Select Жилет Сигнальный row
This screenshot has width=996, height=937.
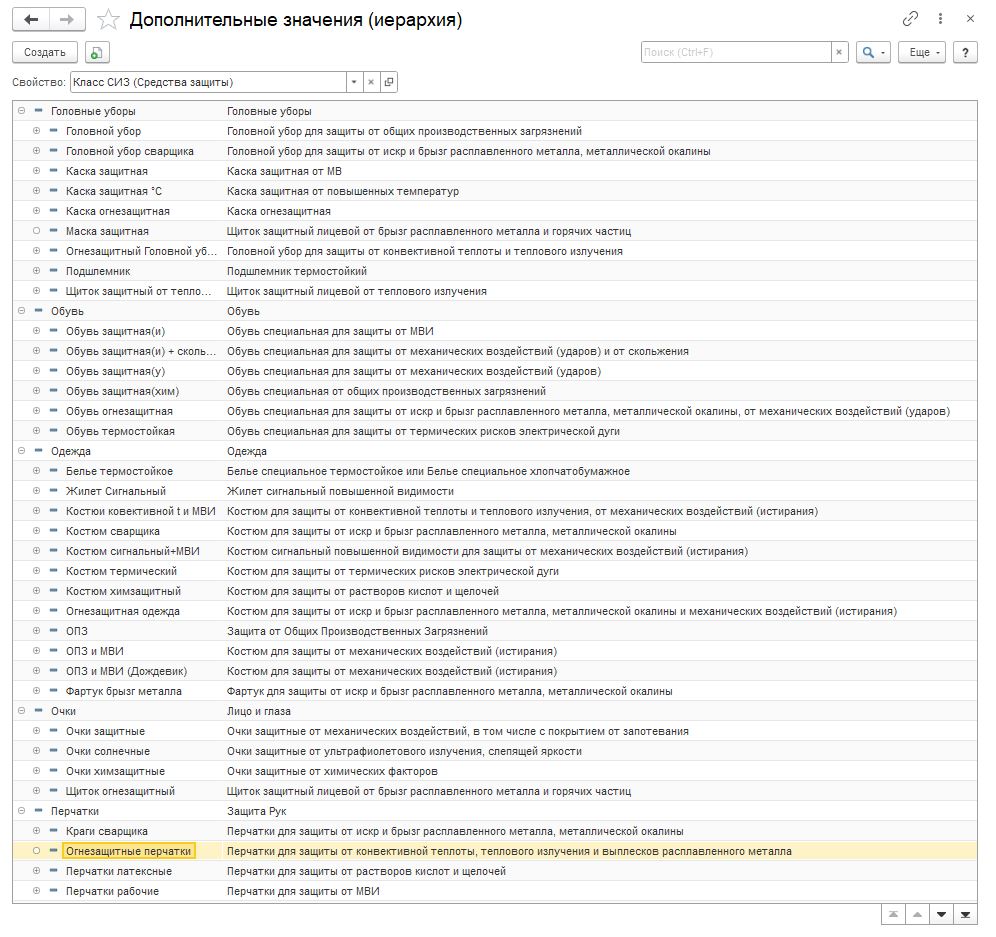pos(494,491)
